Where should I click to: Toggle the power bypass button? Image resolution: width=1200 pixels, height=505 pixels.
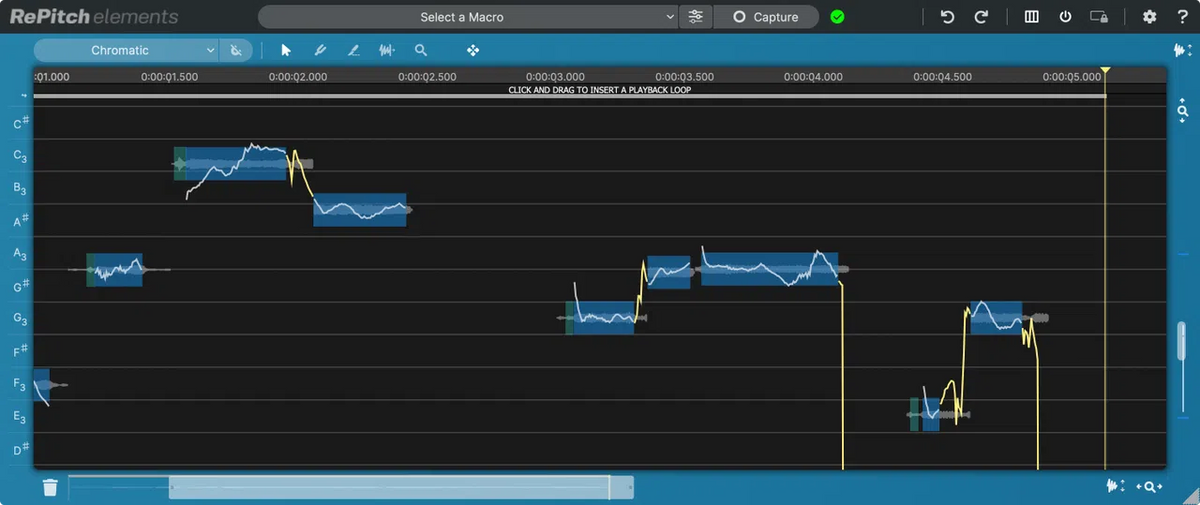pyautogui.click(x=1066, y=17)
